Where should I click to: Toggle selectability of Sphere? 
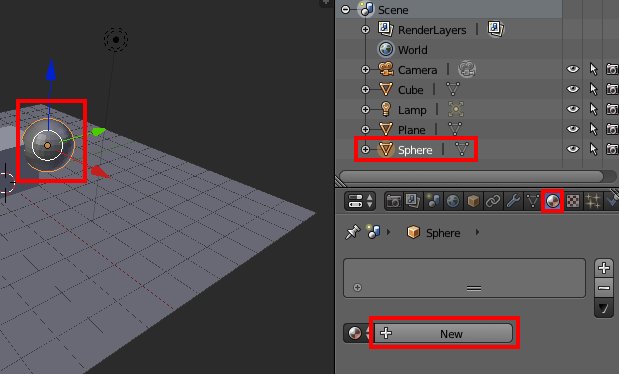(x=593, y=149)
